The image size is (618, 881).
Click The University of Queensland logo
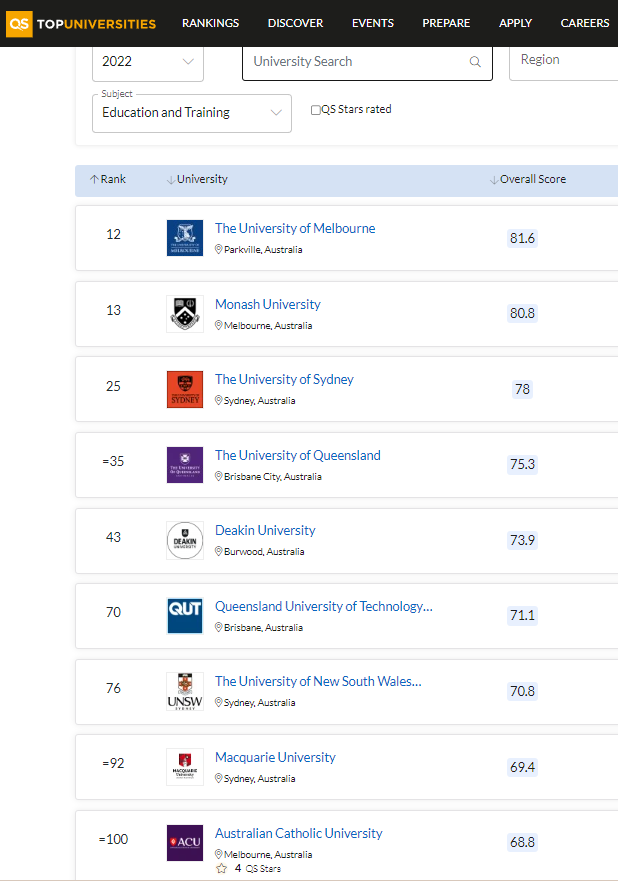pos(185,465)
